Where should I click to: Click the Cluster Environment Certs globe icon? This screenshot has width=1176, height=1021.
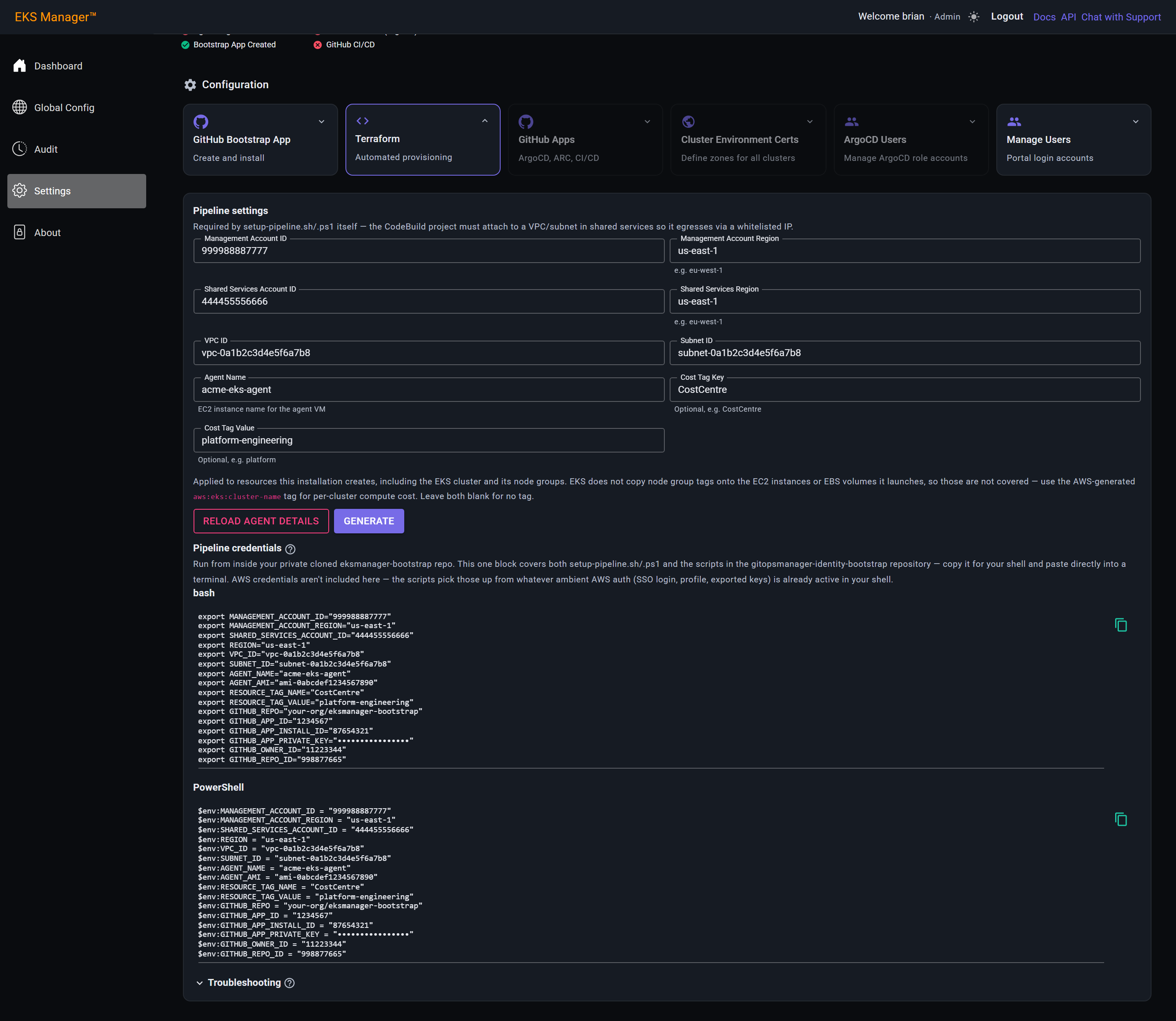(x=688, y=121)
